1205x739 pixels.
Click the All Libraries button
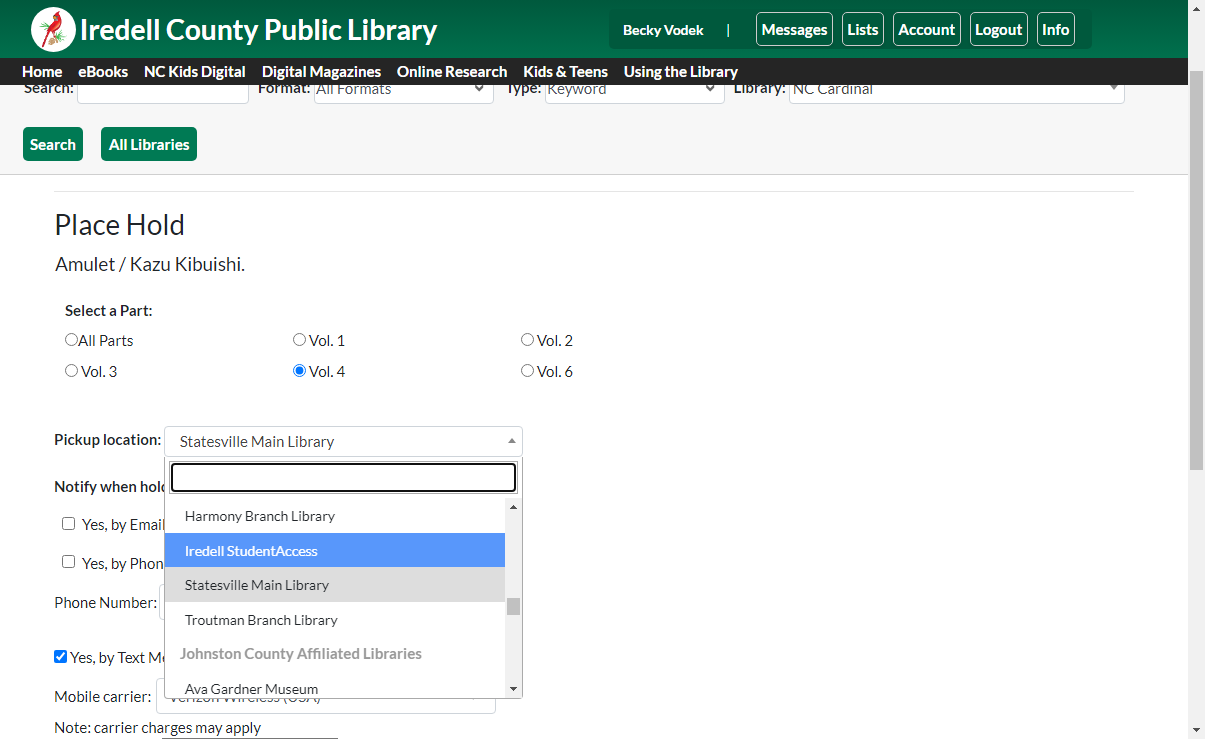point(149,144)
